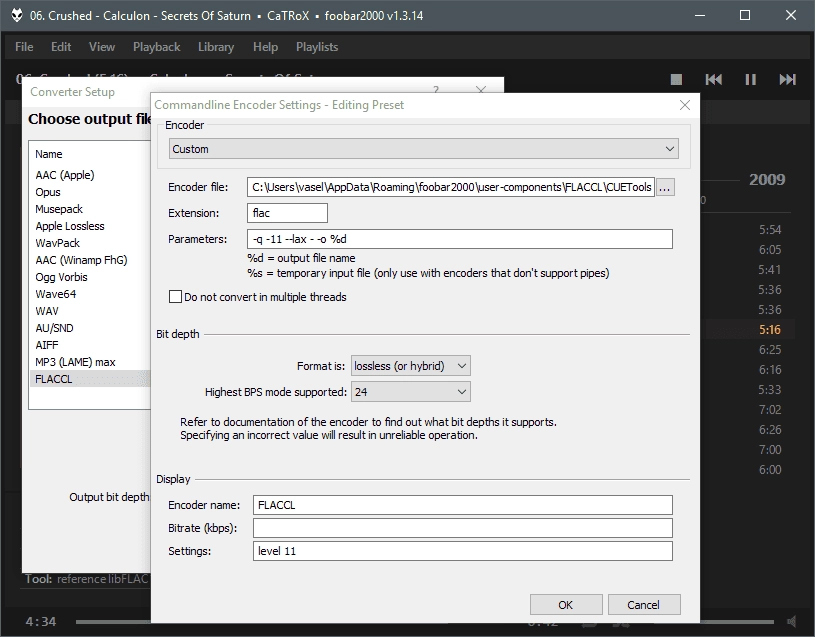The image size is (815, 637).
Task: Open the Encoder Custom dropdown
Action: click(x=424, y=149)
